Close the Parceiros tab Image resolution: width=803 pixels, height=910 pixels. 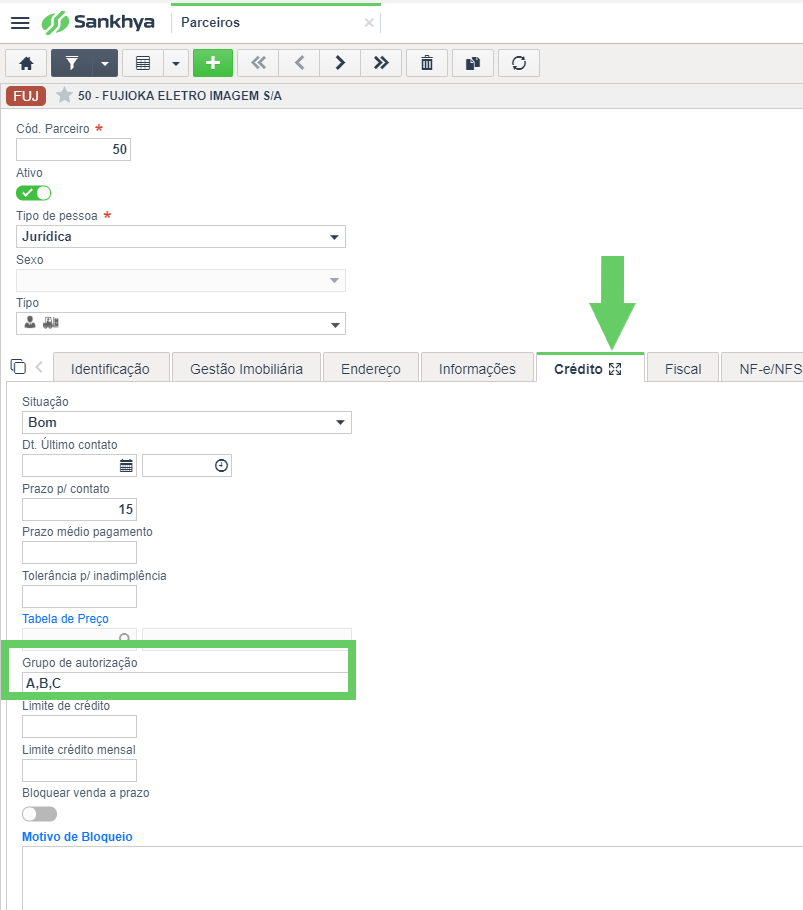coord(369,23)
